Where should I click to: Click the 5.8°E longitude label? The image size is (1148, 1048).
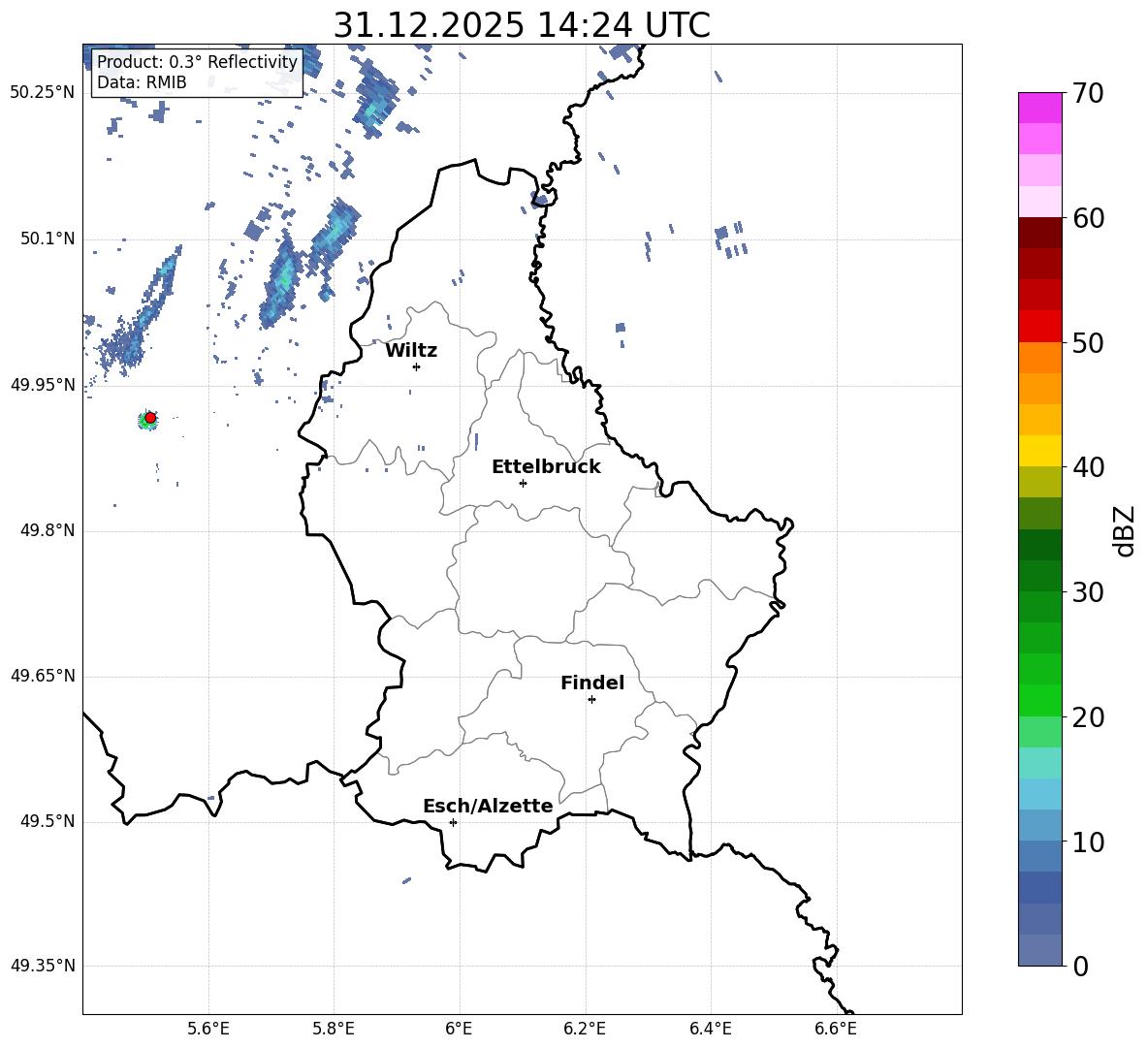pos(334,1029)
